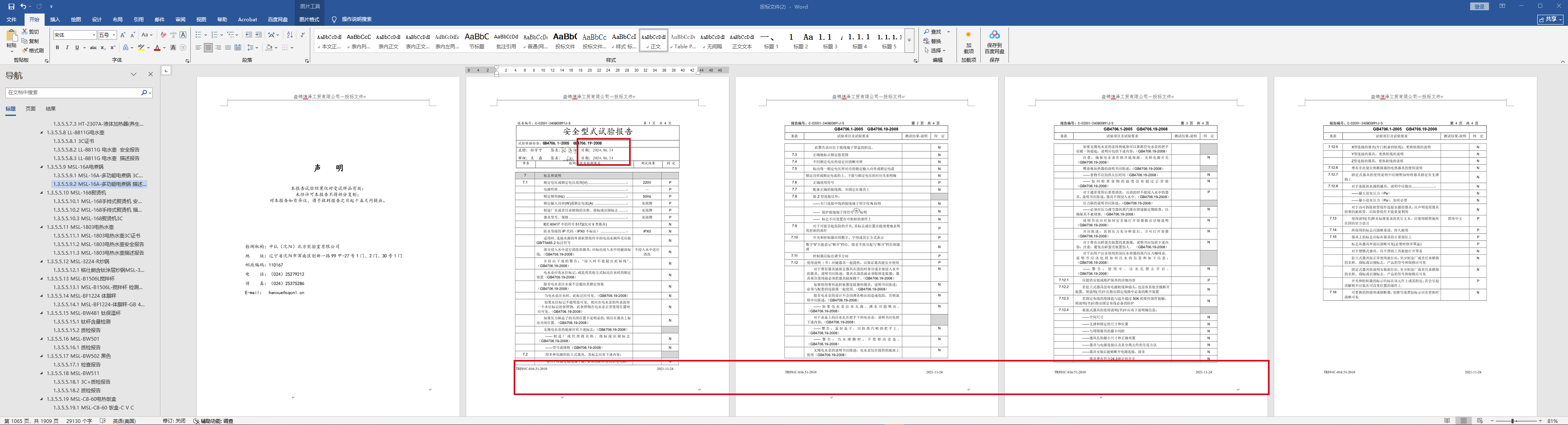
Task: Justify paragraph text
Action: pos(228,47)
